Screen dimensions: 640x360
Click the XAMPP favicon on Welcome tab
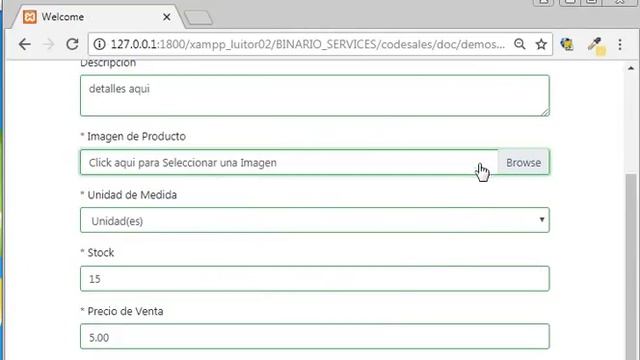[x=30, y=17]
